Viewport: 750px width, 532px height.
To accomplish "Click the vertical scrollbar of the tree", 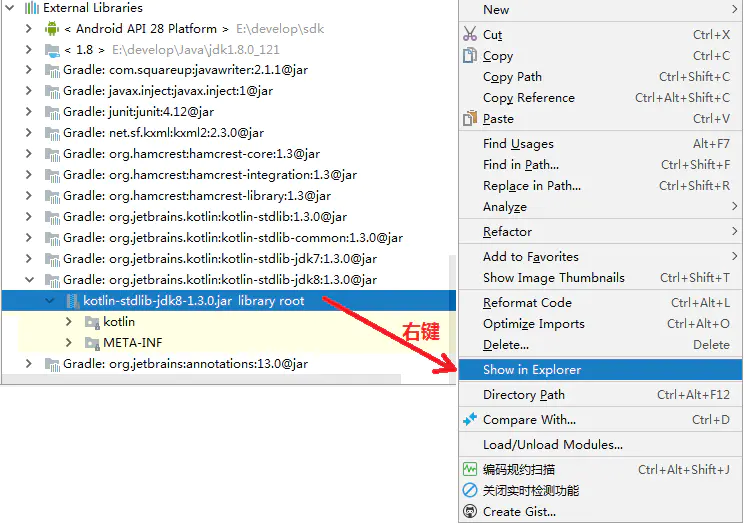I will pos(452,313).
